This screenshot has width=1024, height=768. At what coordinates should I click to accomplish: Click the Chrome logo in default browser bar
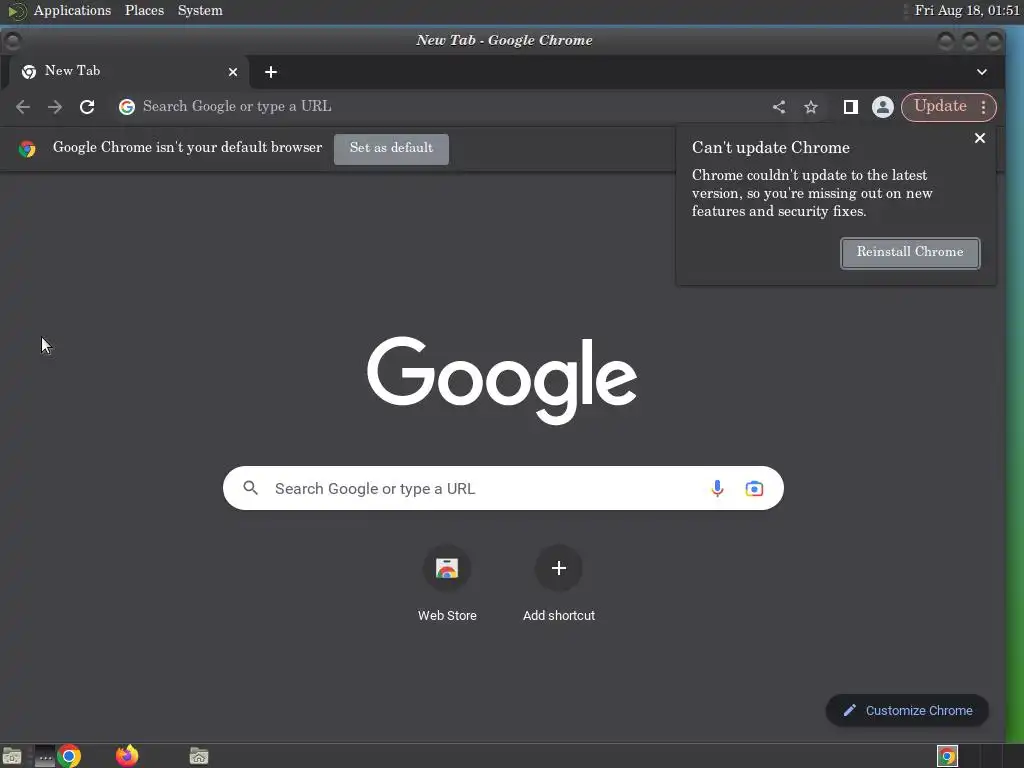point(27,149)
